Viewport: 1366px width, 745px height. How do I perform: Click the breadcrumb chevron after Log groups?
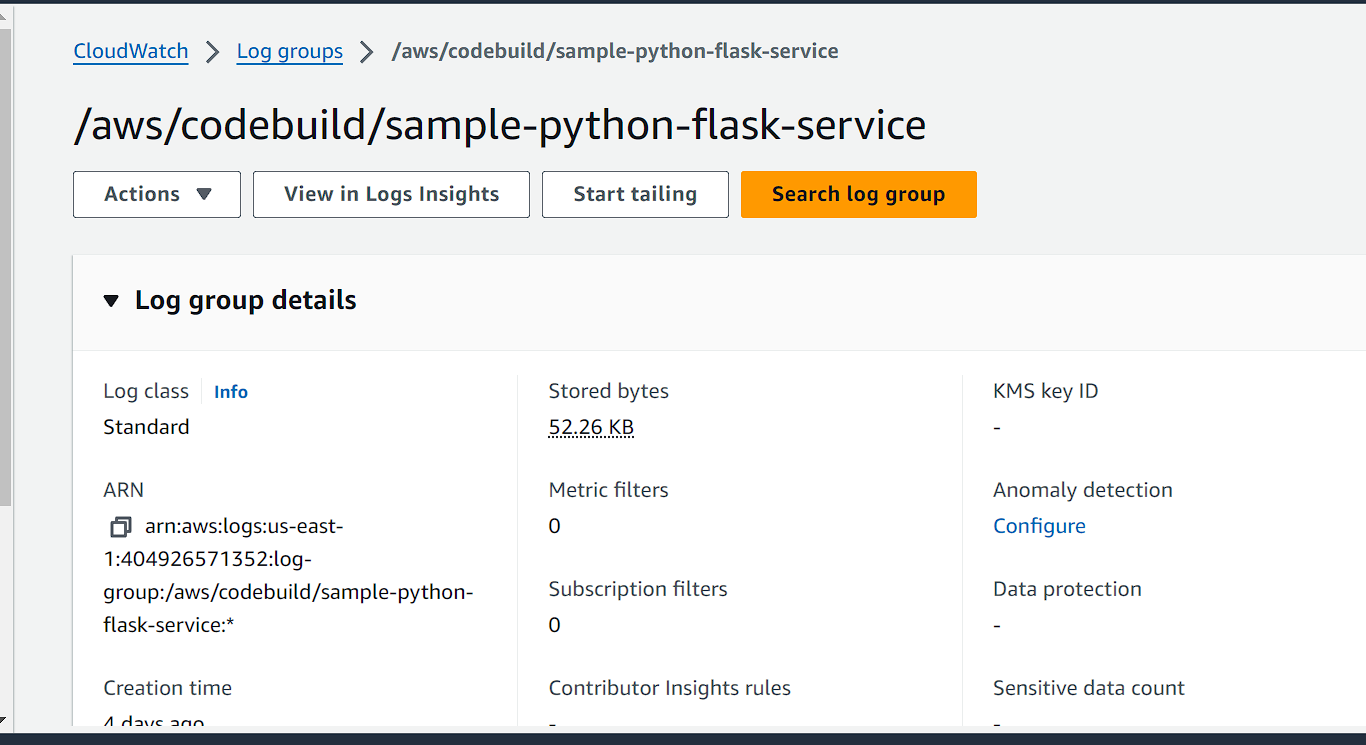(x=367, y=52)
